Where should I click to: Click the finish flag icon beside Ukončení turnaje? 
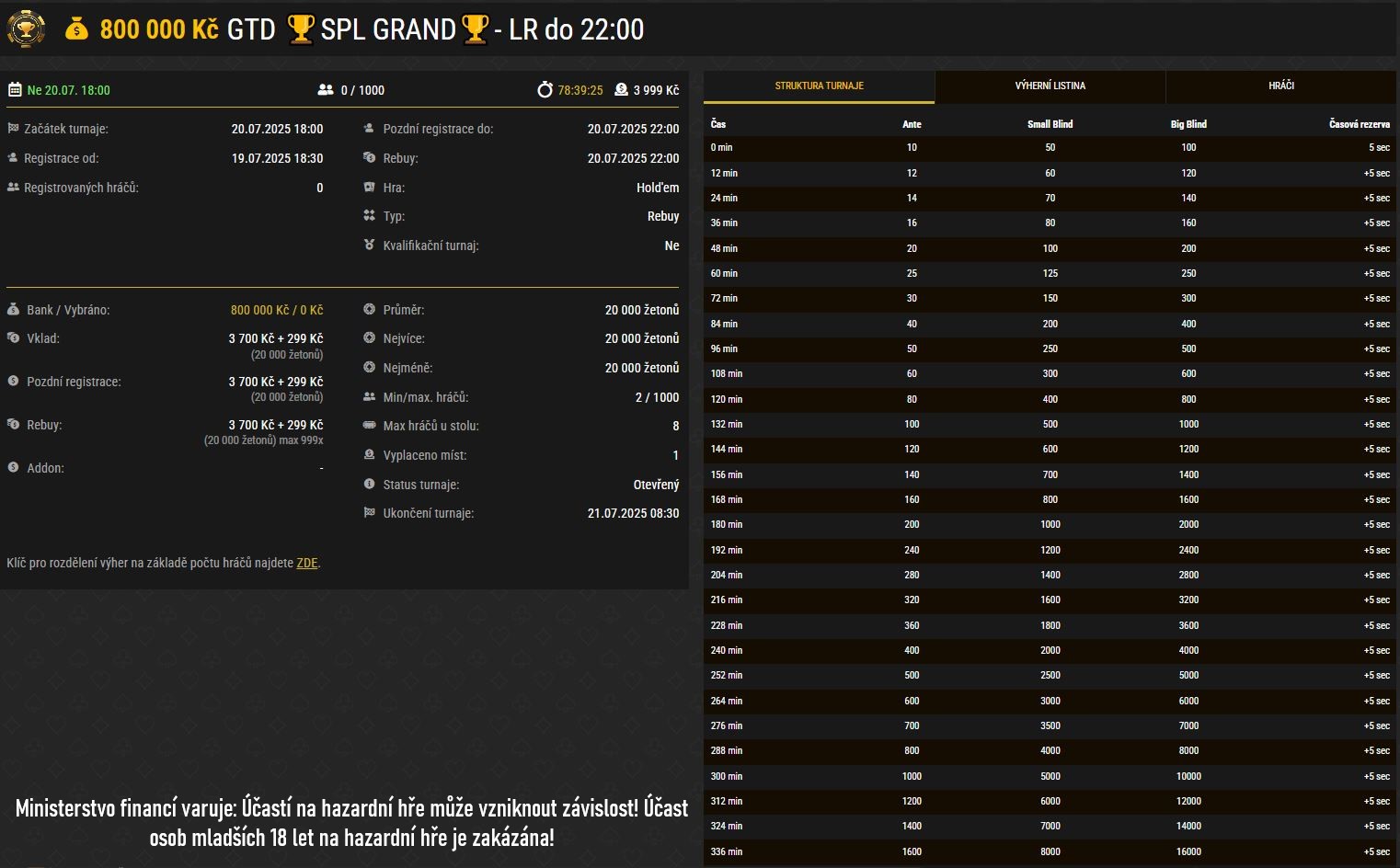369,512
